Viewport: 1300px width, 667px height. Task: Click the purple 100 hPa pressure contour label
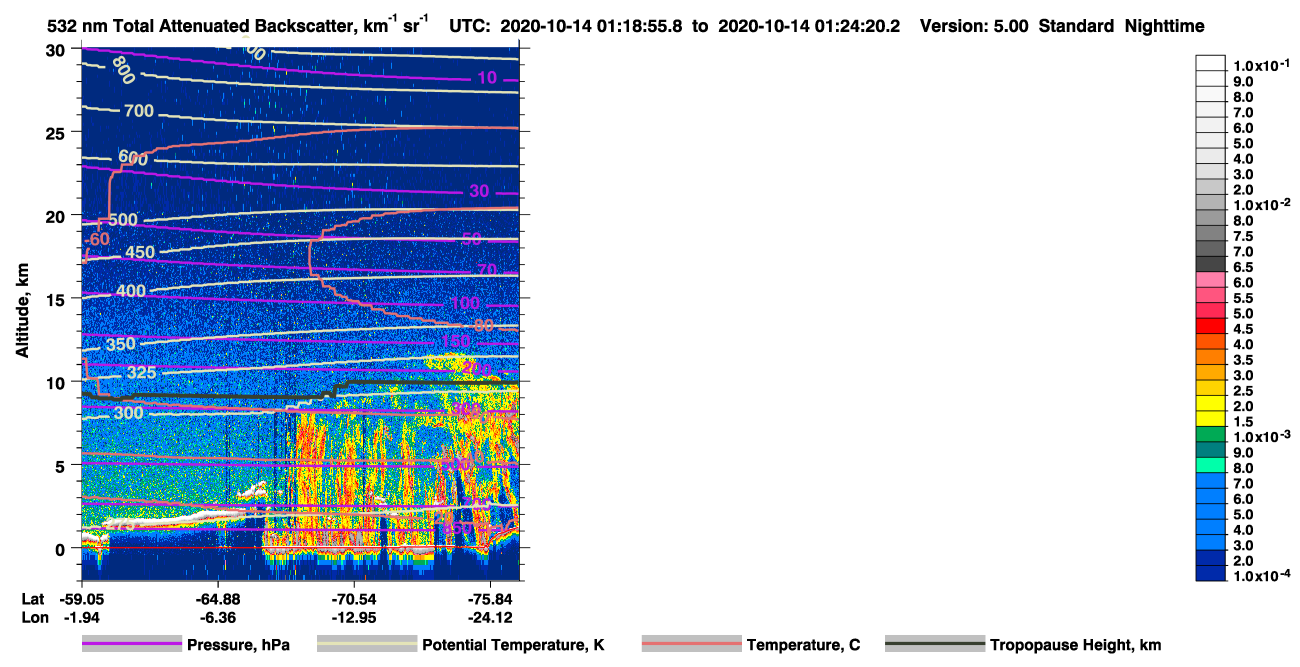coord(465,304)
